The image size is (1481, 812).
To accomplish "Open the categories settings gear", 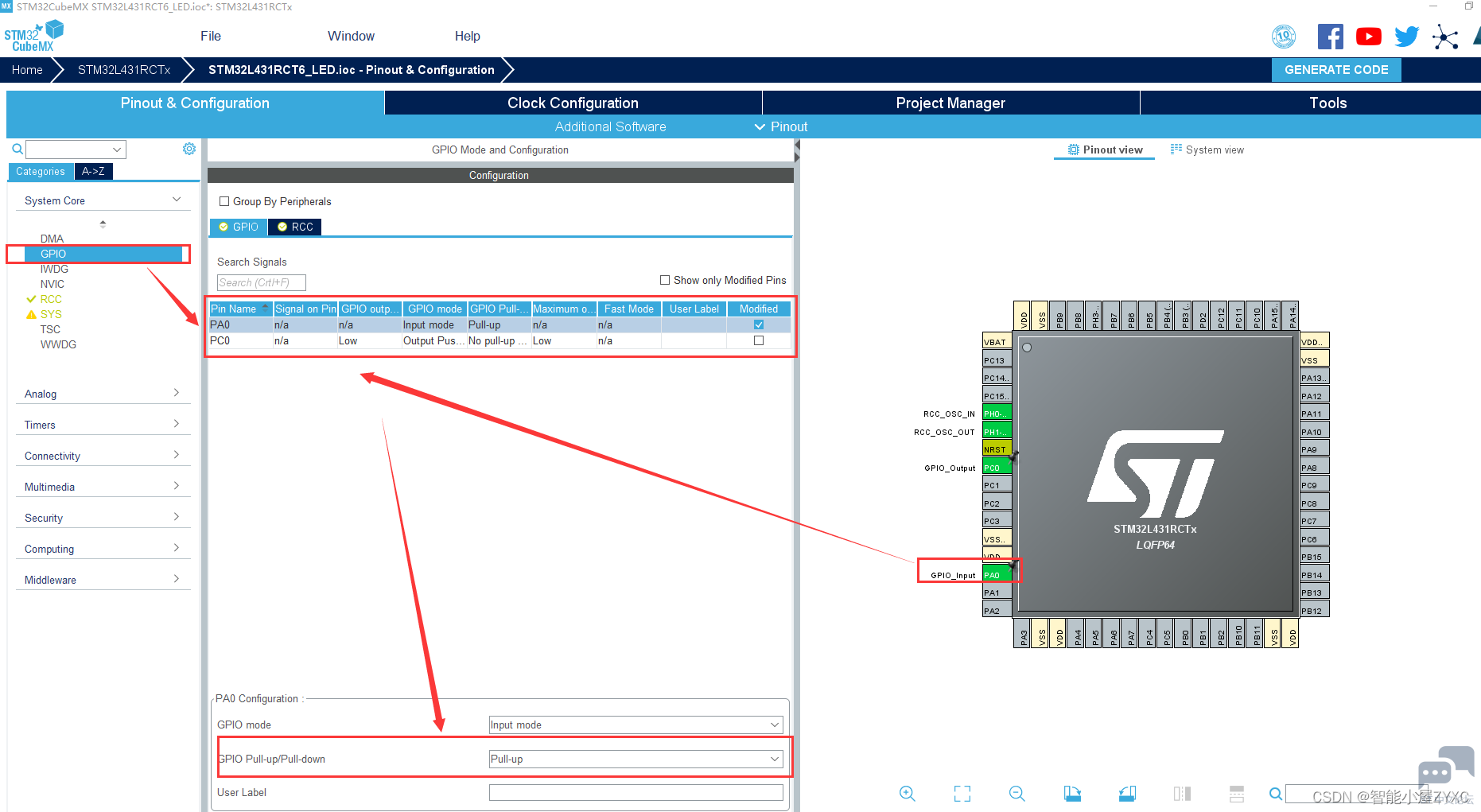I will coord(189,149).
